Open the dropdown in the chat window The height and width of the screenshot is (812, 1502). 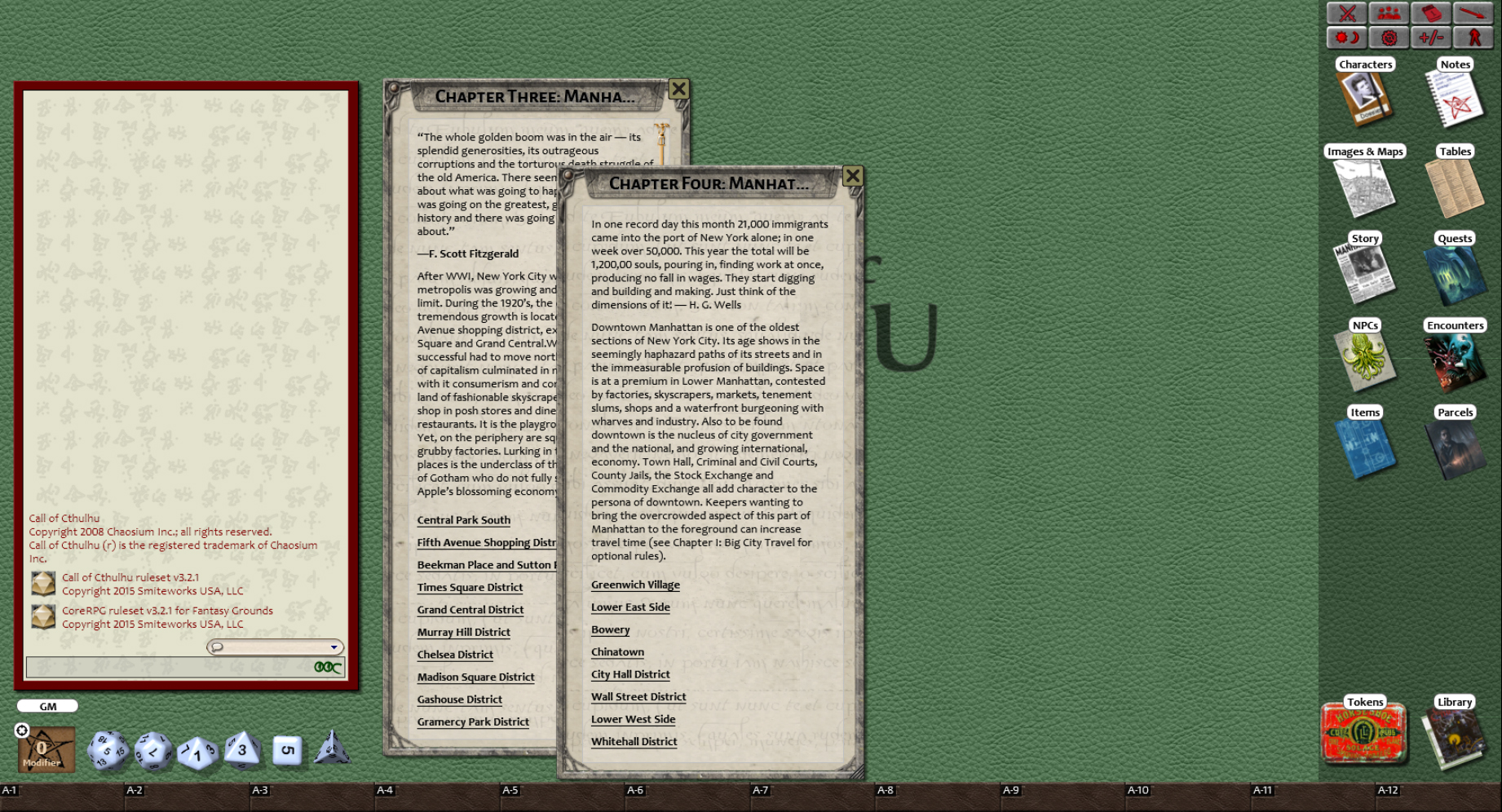tap(334, 647)
